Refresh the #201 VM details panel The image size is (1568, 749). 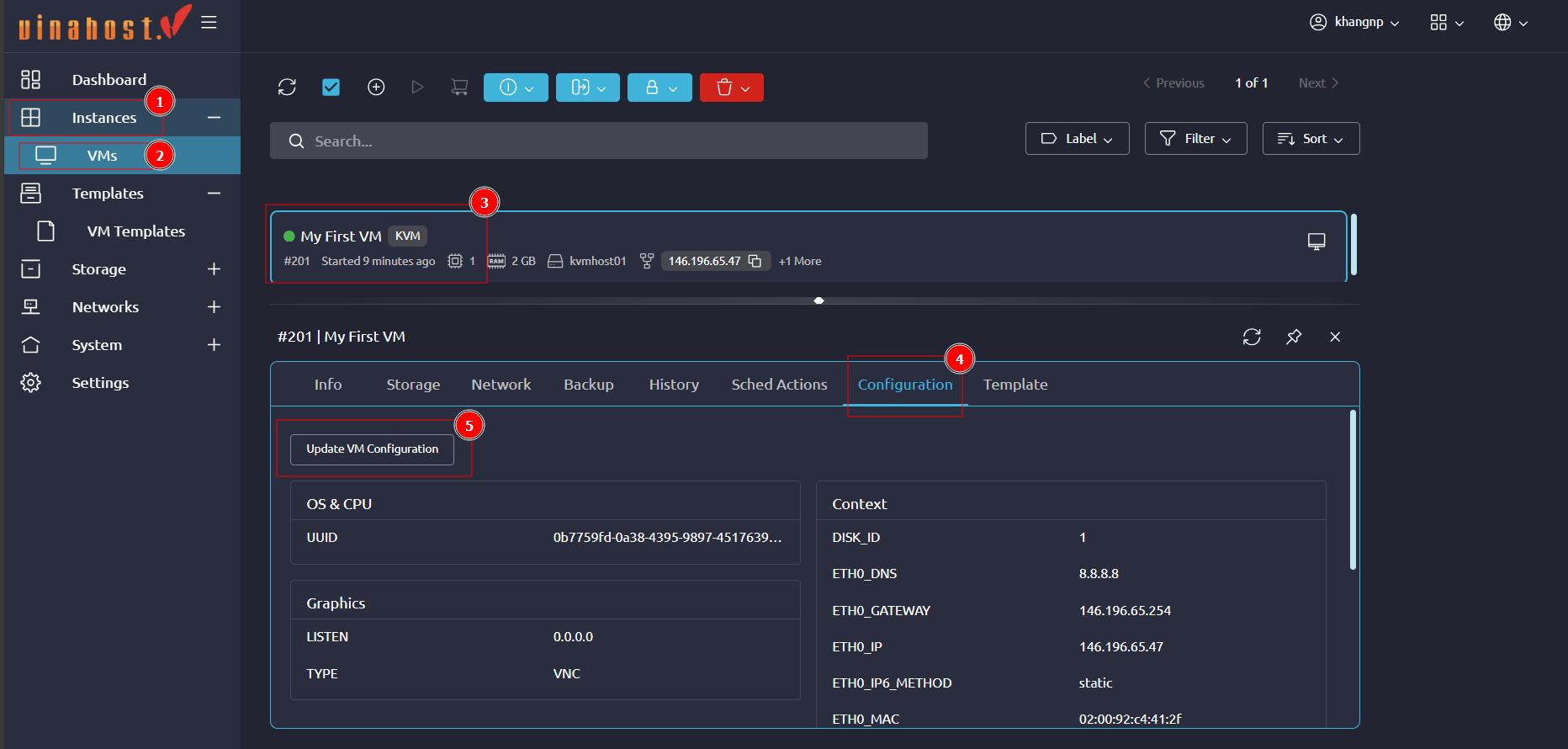1252,337
